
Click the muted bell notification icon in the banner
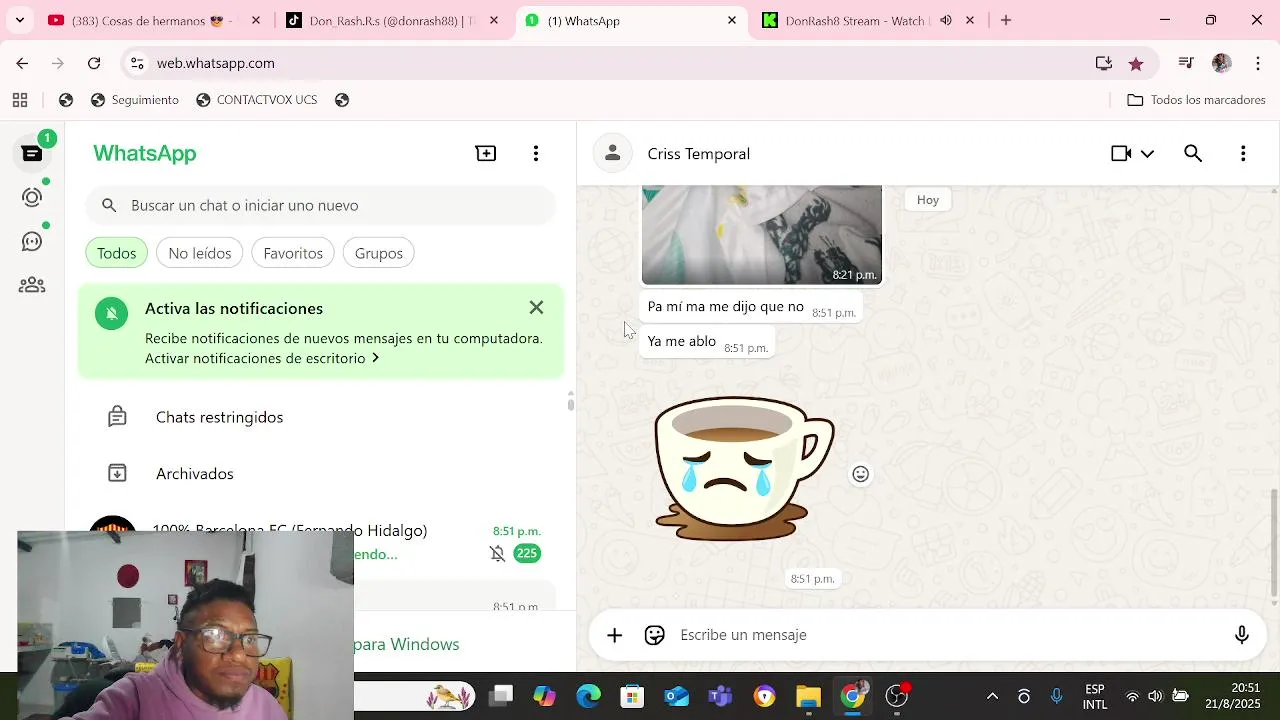click(112, 313)
